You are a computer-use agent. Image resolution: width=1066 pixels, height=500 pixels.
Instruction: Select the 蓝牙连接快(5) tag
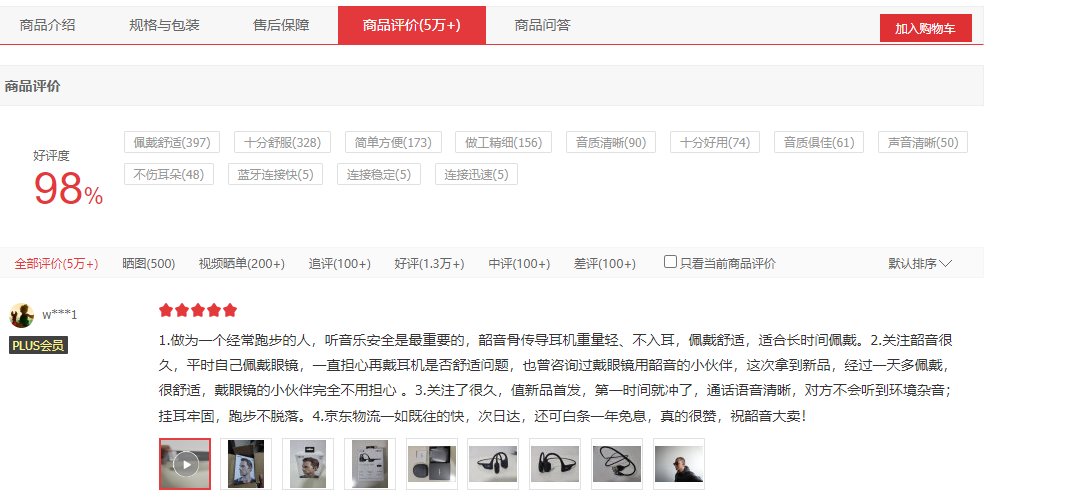275,174
